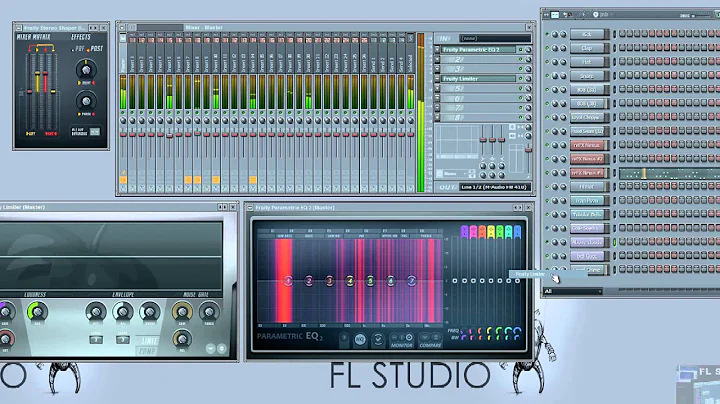Toggle the Pre switch in Stereo Shaper effects
The image size is (720, 404).
click(80, 49)
